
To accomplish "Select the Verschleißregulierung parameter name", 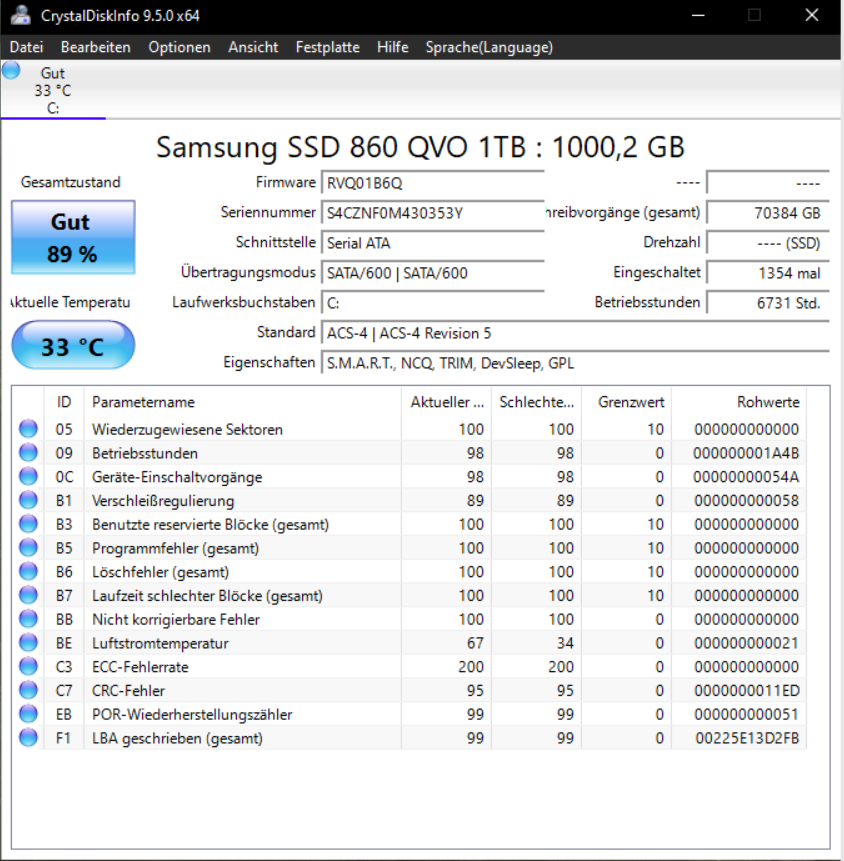I will pyautogui.click(x=163, y=501).
